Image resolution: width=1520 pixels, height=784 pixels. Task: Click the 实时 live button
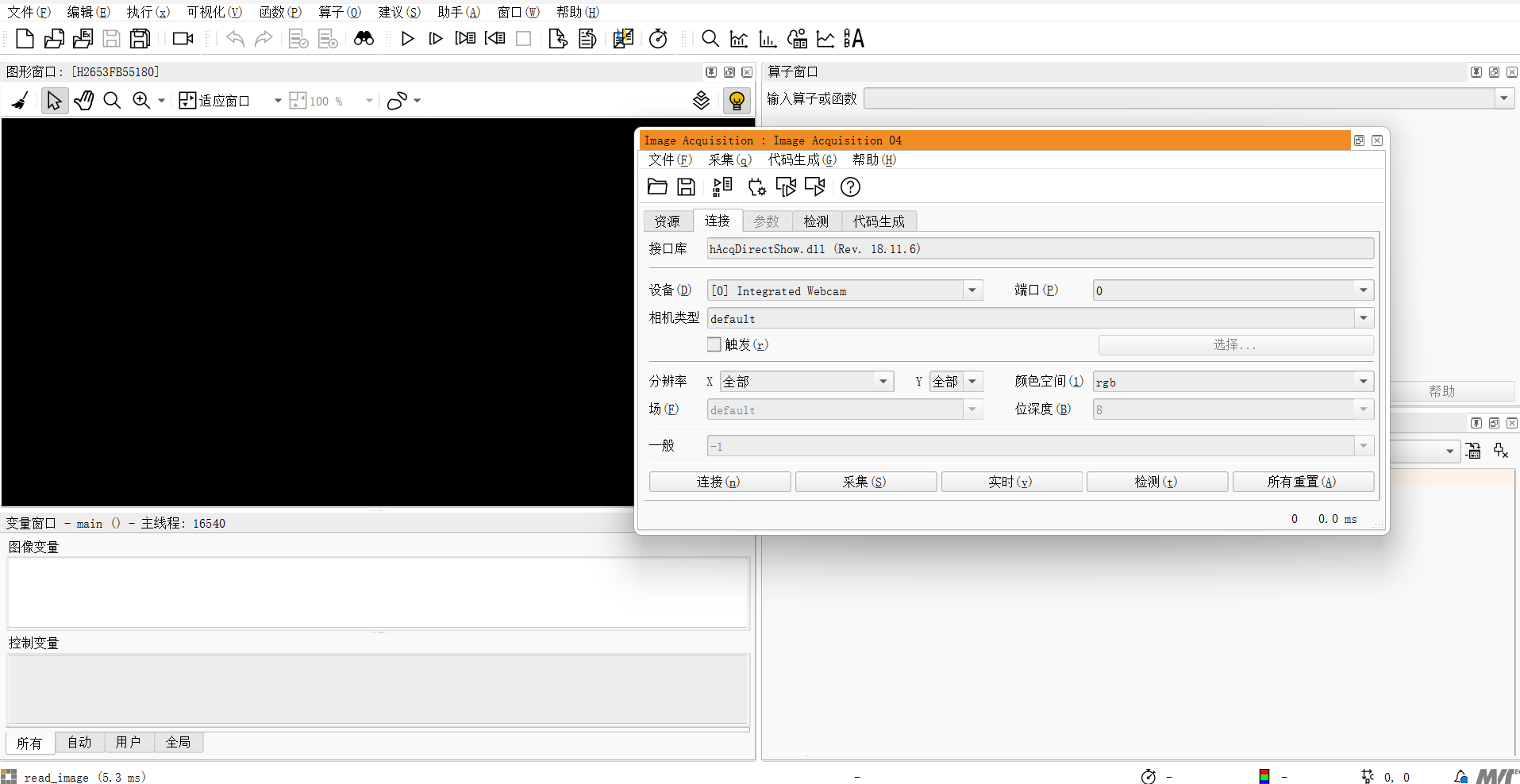[1011, 482]
